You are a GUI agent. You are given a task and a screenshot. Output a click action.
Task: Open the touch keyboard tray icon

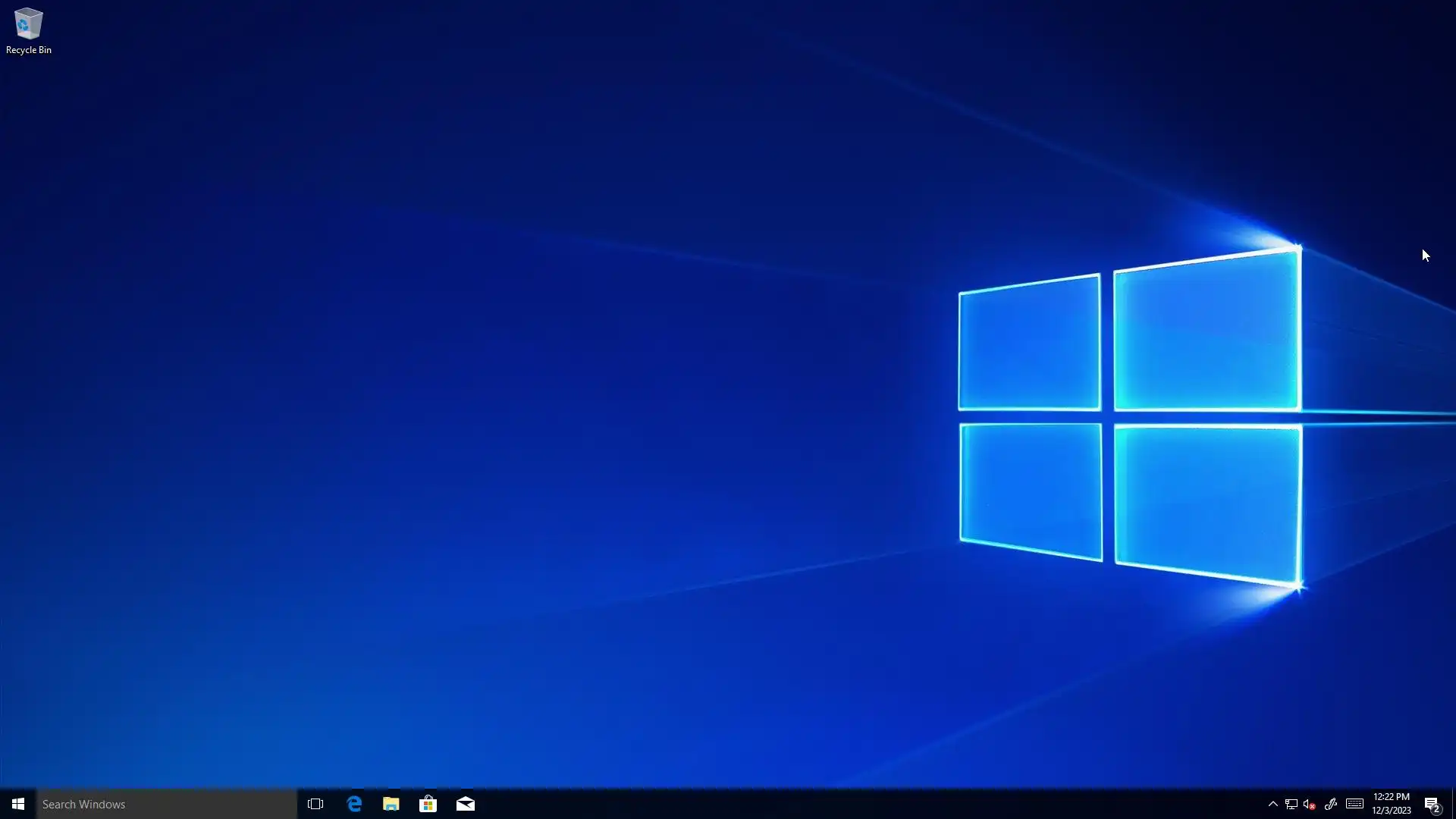pyautogui.click(x=1354, y=804)
